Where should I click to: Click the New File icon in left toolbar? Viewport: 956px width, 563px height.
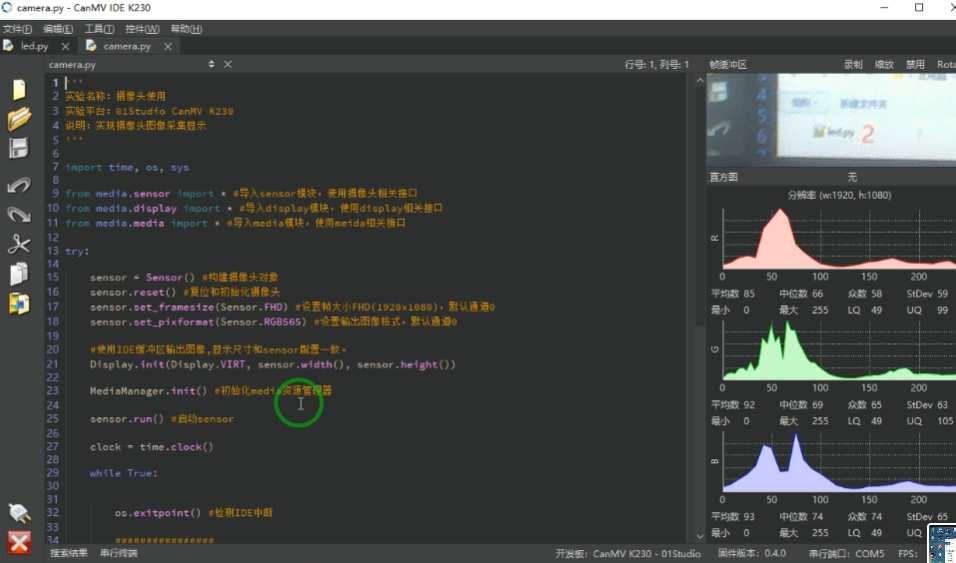point(19,90)
